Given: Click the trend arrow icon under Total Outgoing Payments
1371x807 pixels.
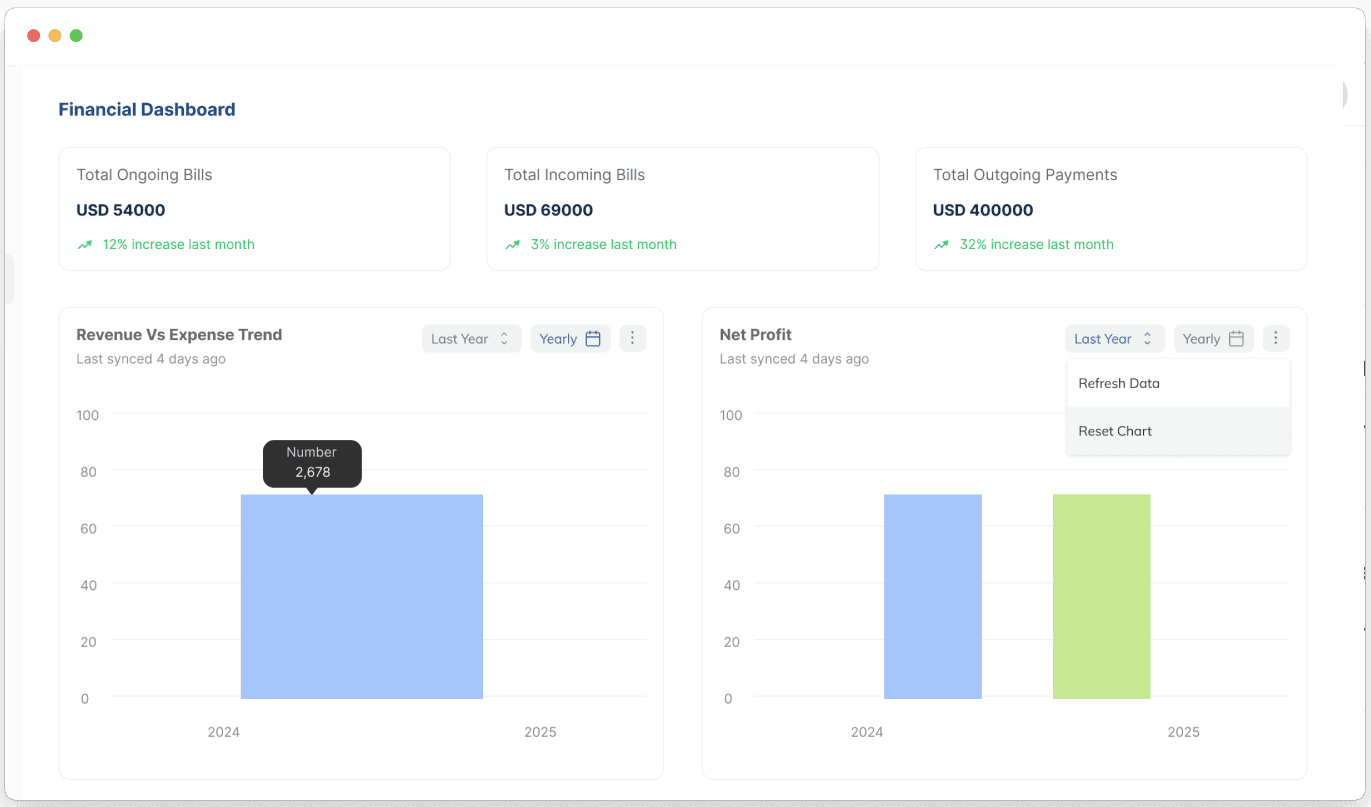Looking at the screenshot, I should point(942,244).
